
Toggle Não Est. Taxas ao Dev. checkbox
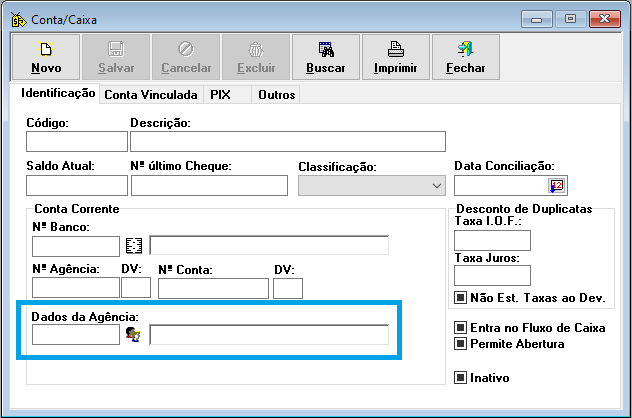[461, 297]
